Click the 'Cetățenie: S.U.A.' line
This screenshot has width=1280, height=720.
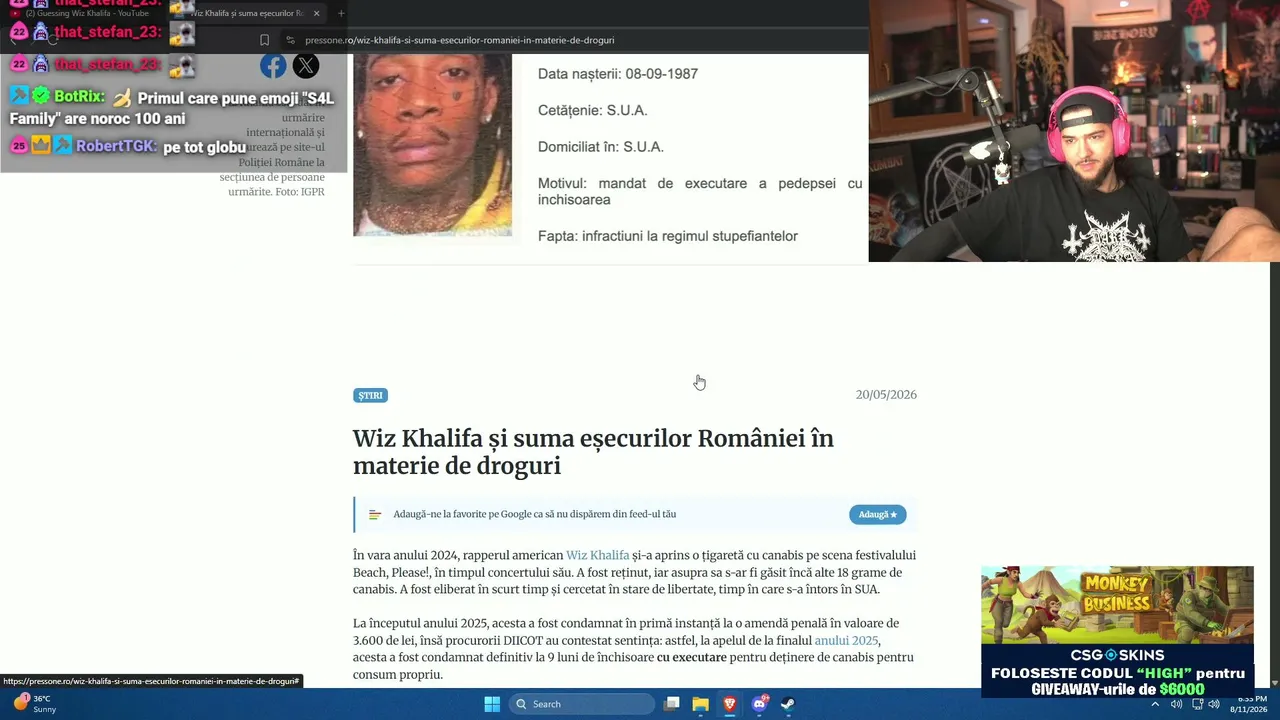pyautogui.click(x=593, y=111)
